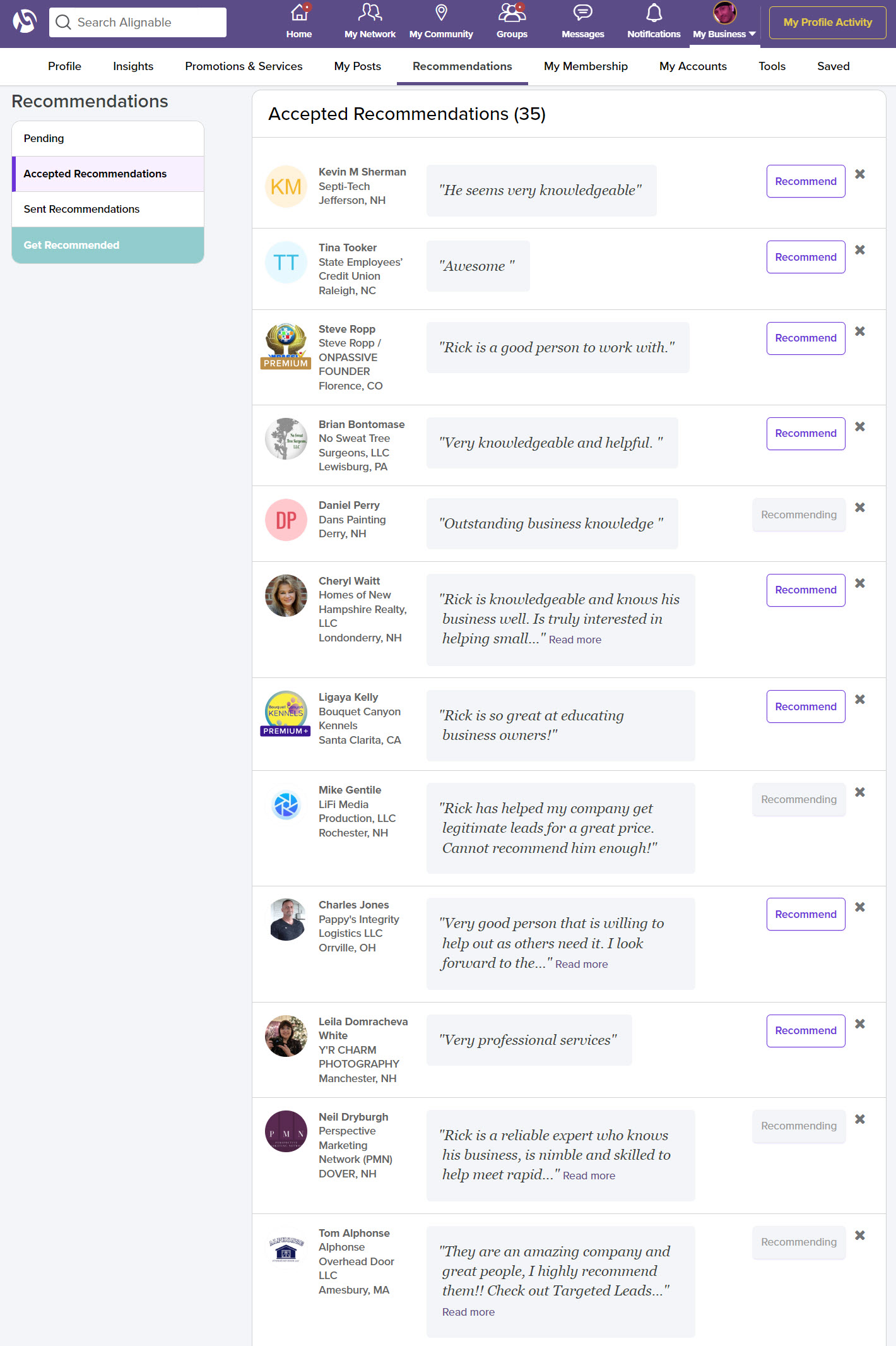
Task: Open the Messages speech bubble icon
Action: pyautogui.click(x=582, y=13)
